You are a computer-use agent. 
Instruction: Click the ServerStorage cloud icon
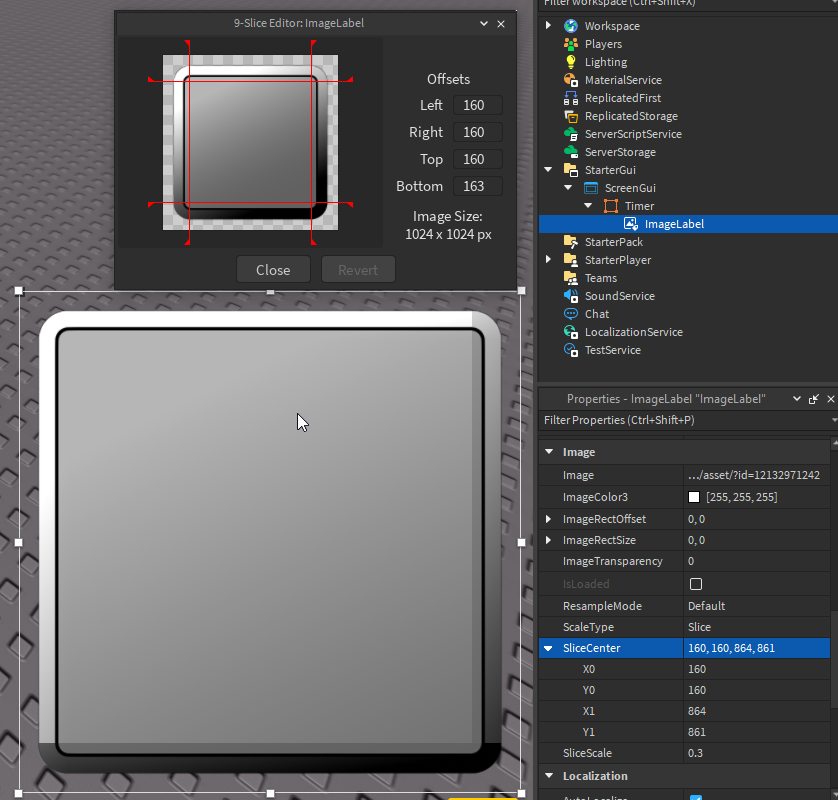571,152
